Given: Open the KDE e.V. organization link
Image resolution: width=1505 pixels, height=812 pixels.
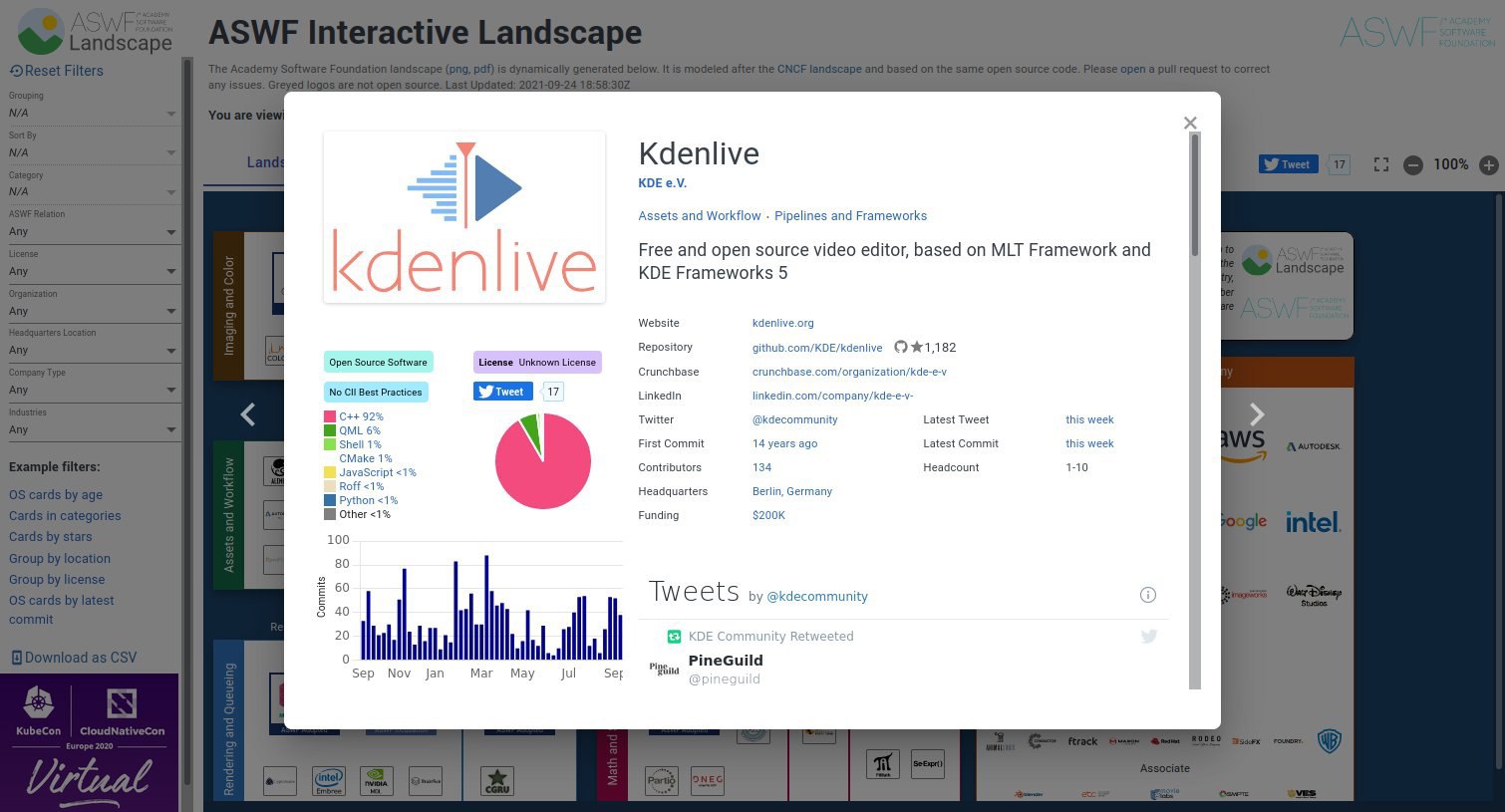Looking at the screenshot, I should (x=663, y=183).
